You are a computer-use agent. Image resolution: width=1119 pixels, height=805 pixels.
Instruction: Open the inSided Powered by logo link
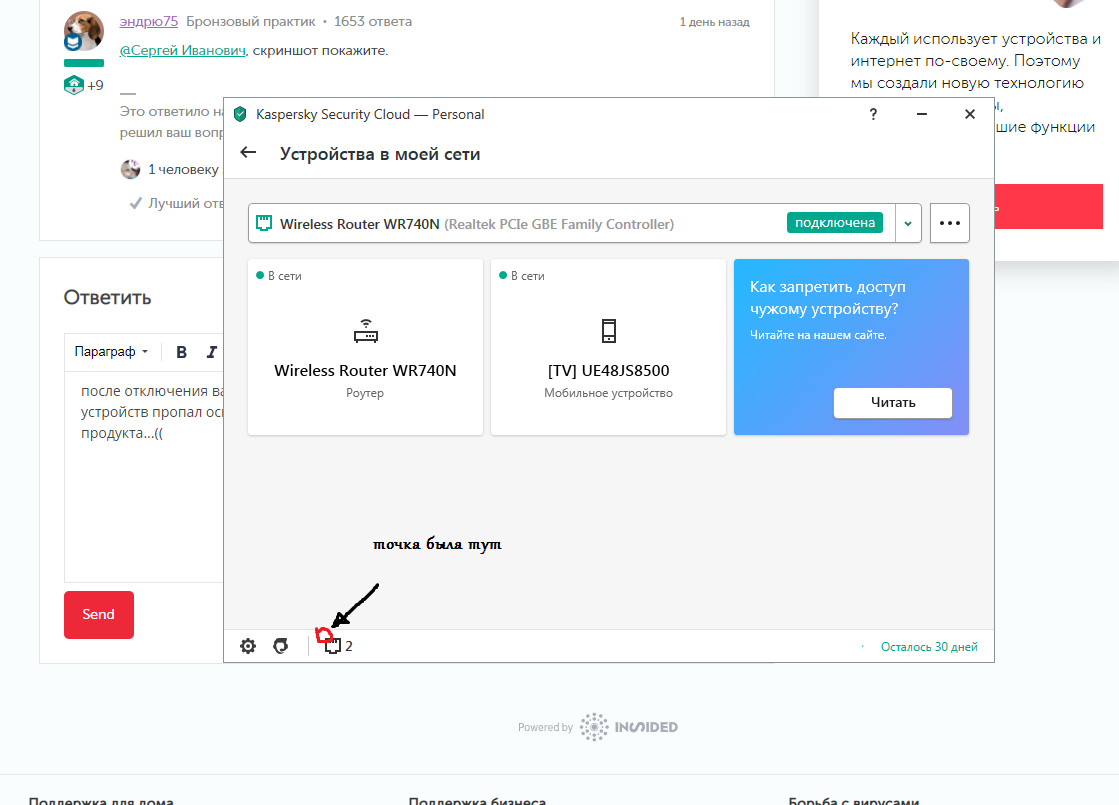598,726
